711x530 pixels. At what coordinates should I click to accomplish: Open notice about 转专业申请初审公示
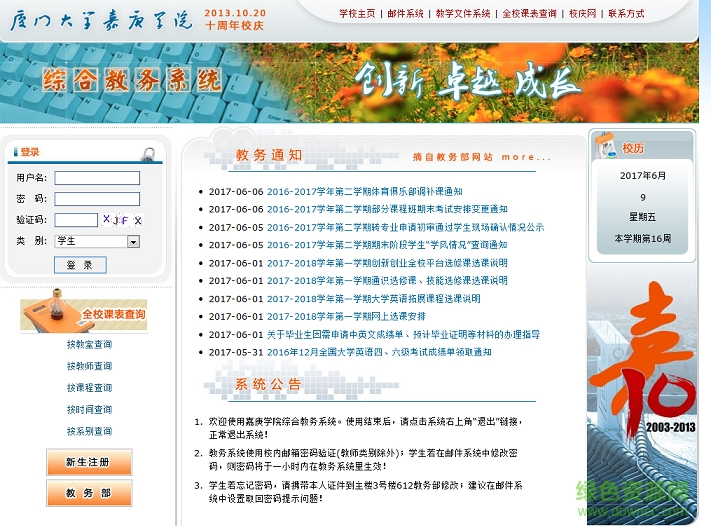405,227
